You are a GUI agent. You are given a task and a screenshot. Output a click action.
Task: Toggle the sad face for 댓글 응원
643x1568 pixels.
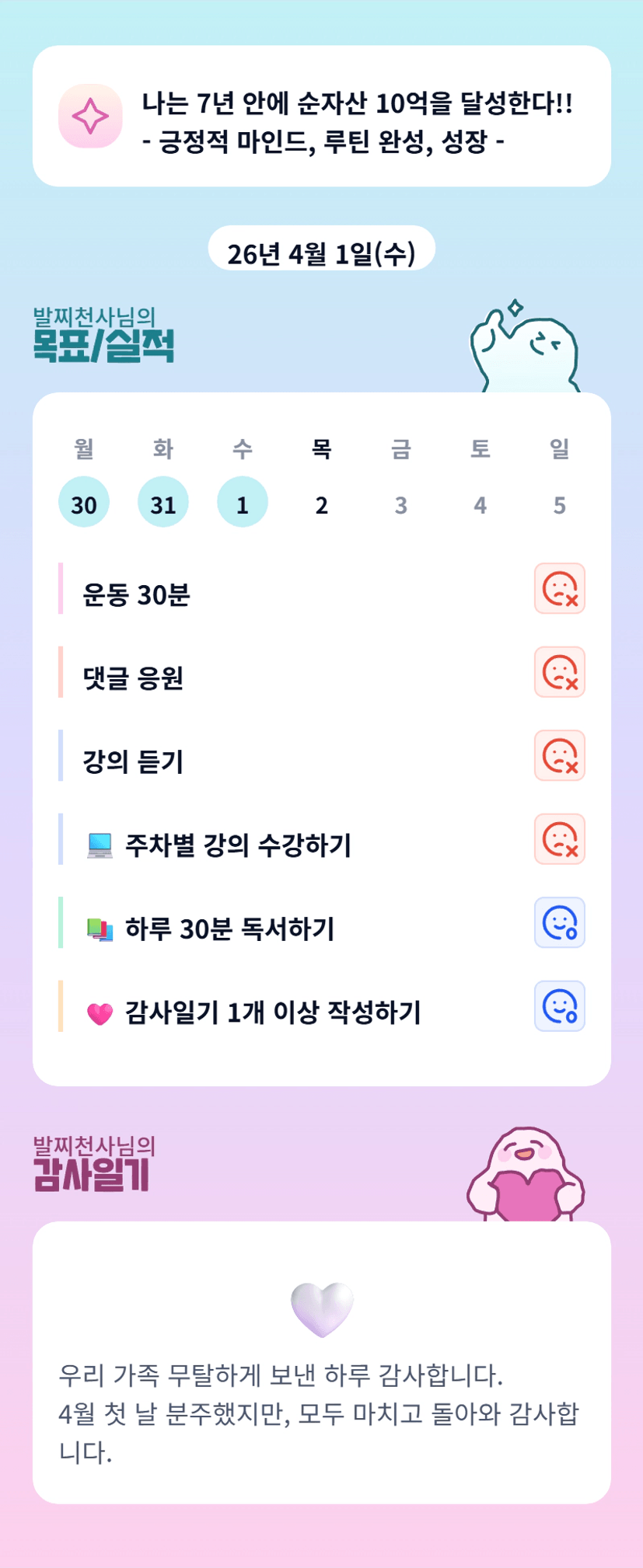559,672
